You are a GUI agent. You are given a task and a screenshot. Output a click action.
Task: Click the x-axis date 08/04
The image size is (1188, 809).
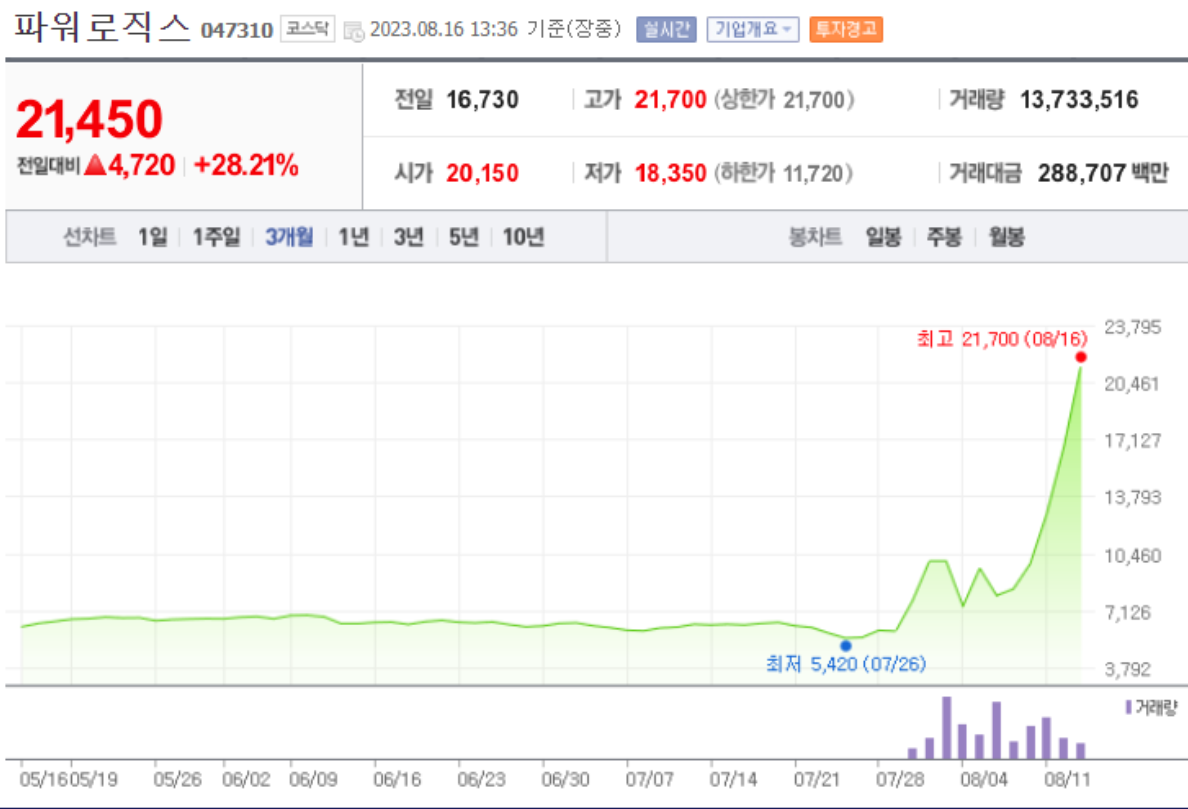(983, 779)
